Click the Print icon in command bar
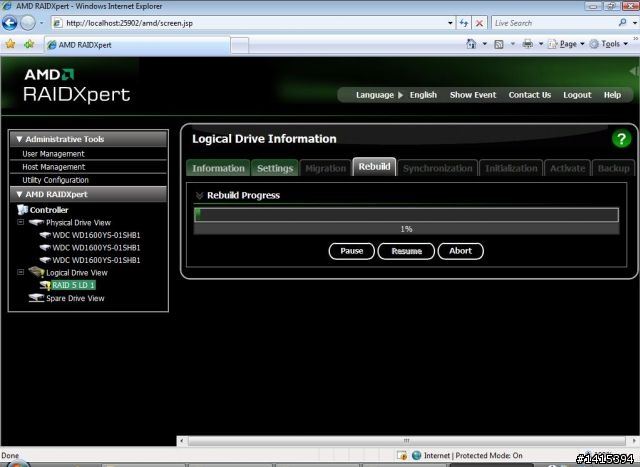 [528, 44]
